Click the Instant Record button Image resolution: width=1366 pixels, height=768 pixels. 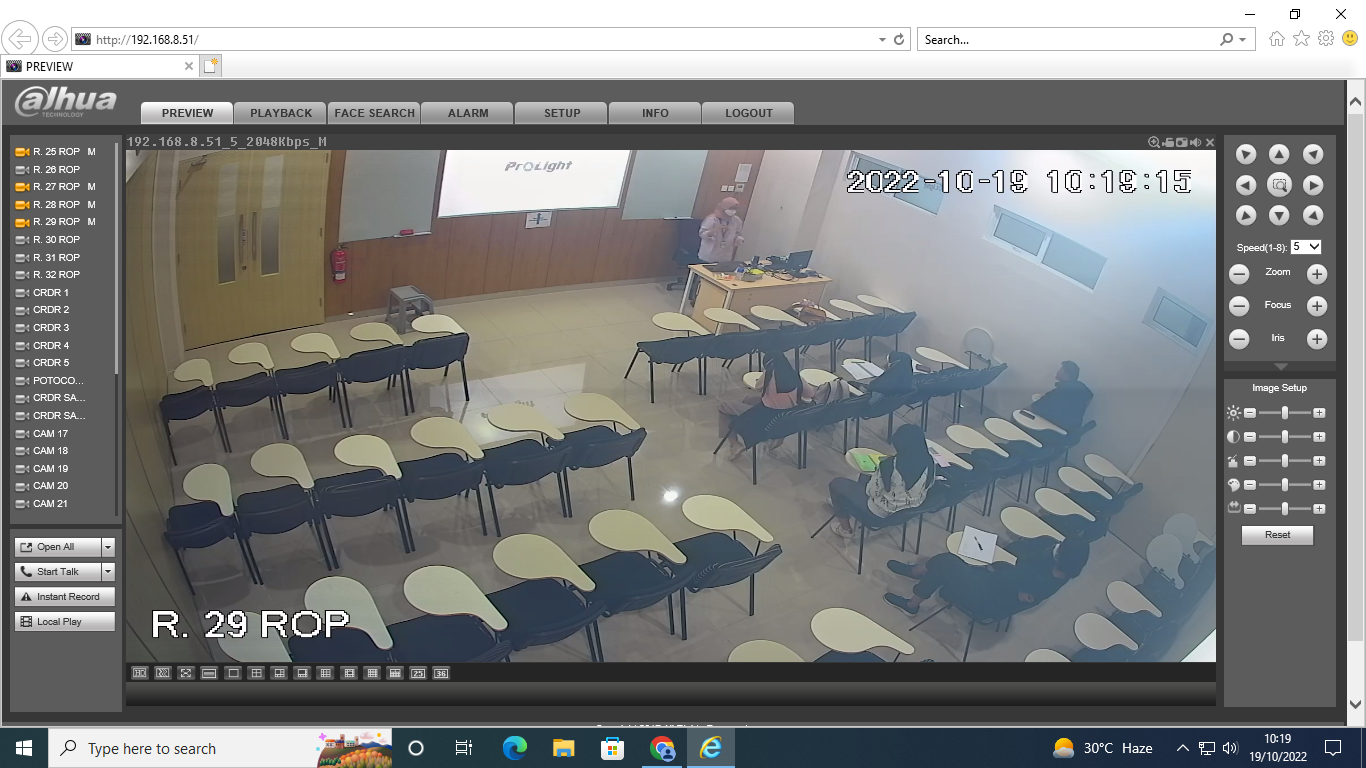pos(65,597)
